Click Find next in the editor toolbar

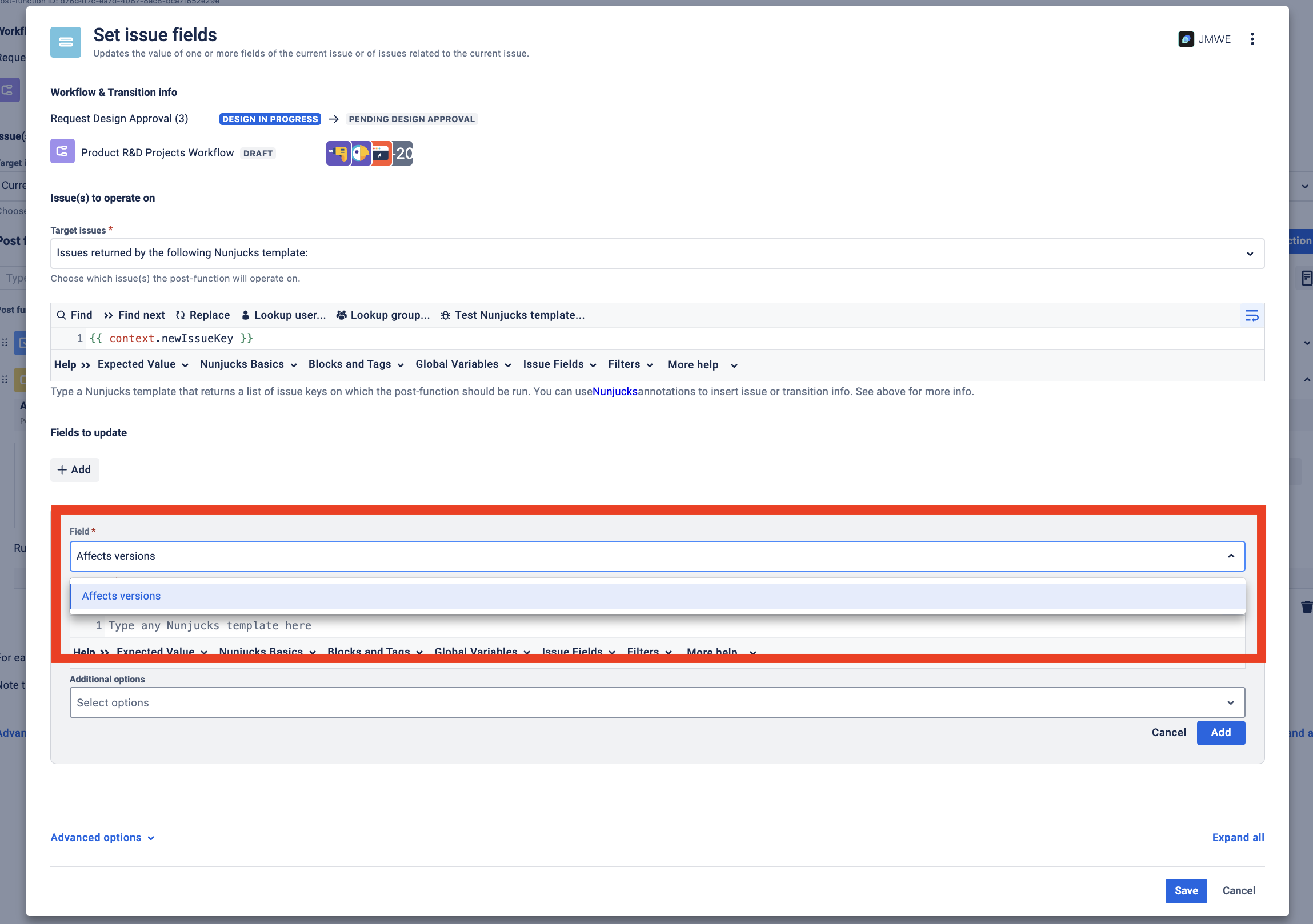click(134, 315)
